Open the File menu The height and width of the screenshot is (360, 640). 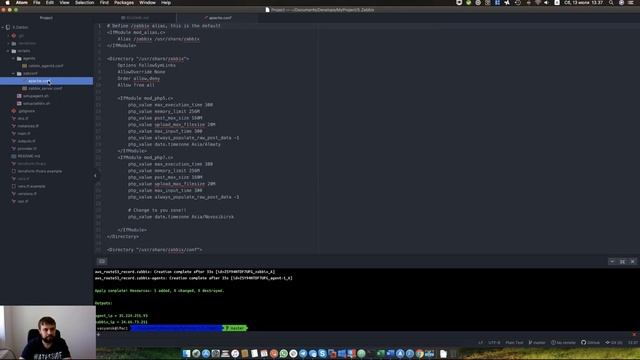36,2
